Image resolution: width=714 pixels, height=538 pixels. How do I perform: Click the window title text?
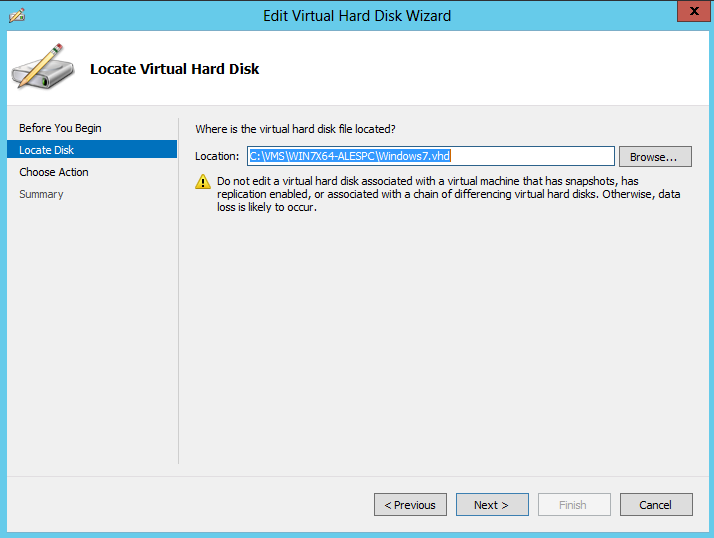(357, 15)
